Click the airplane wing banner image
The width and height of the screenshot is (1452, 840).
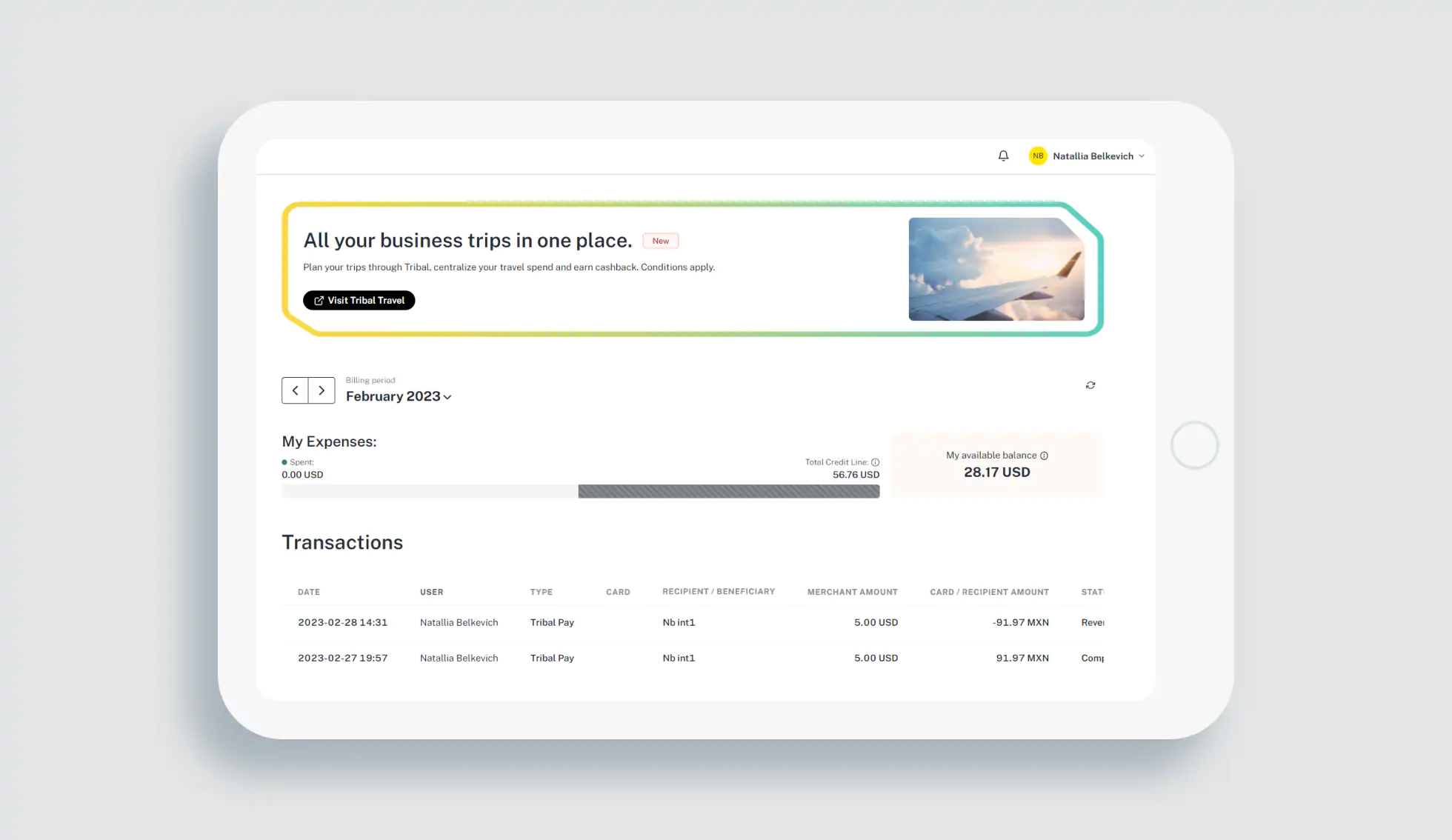pos(996,269)
